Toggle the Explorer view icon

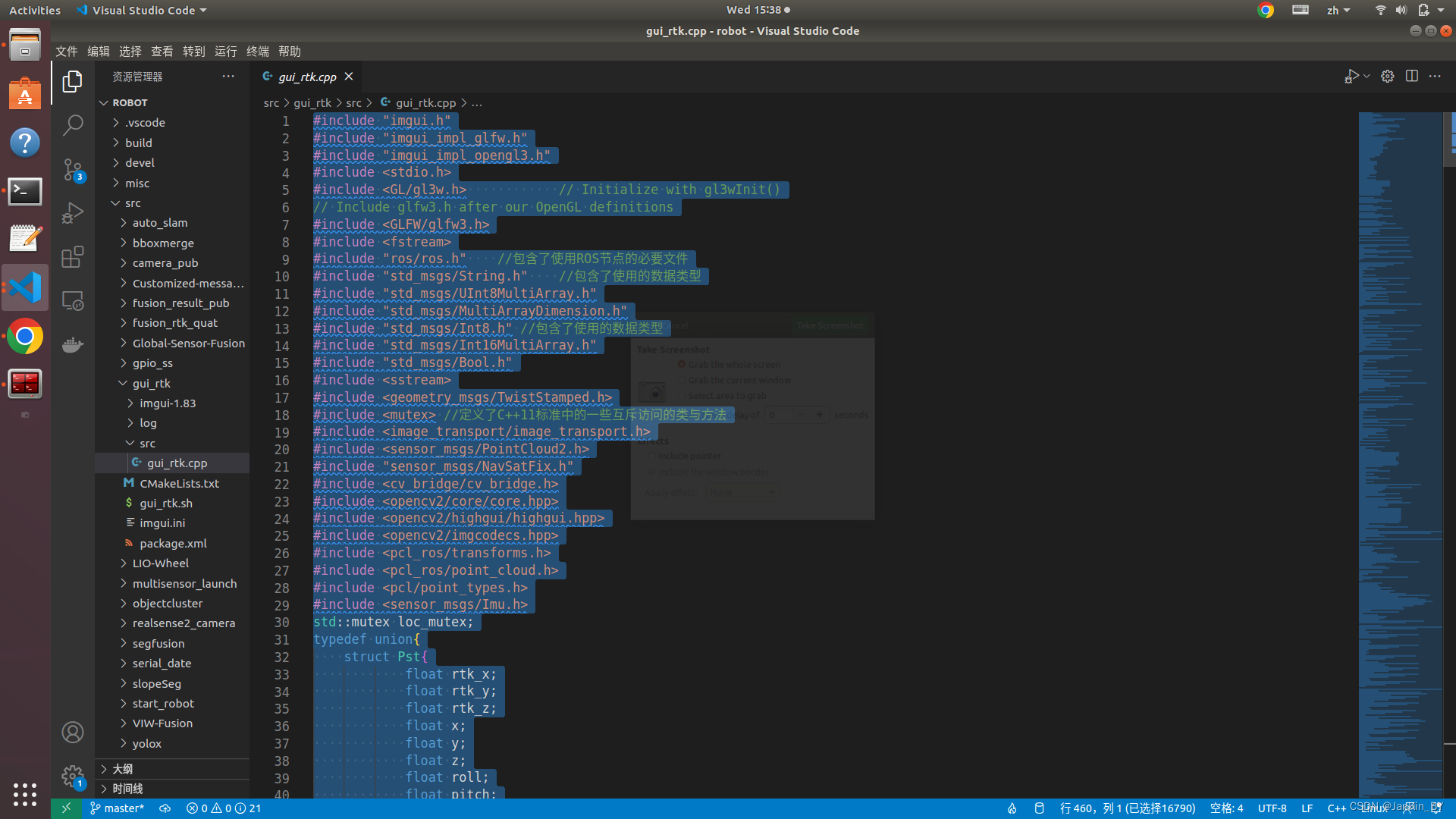73,81
